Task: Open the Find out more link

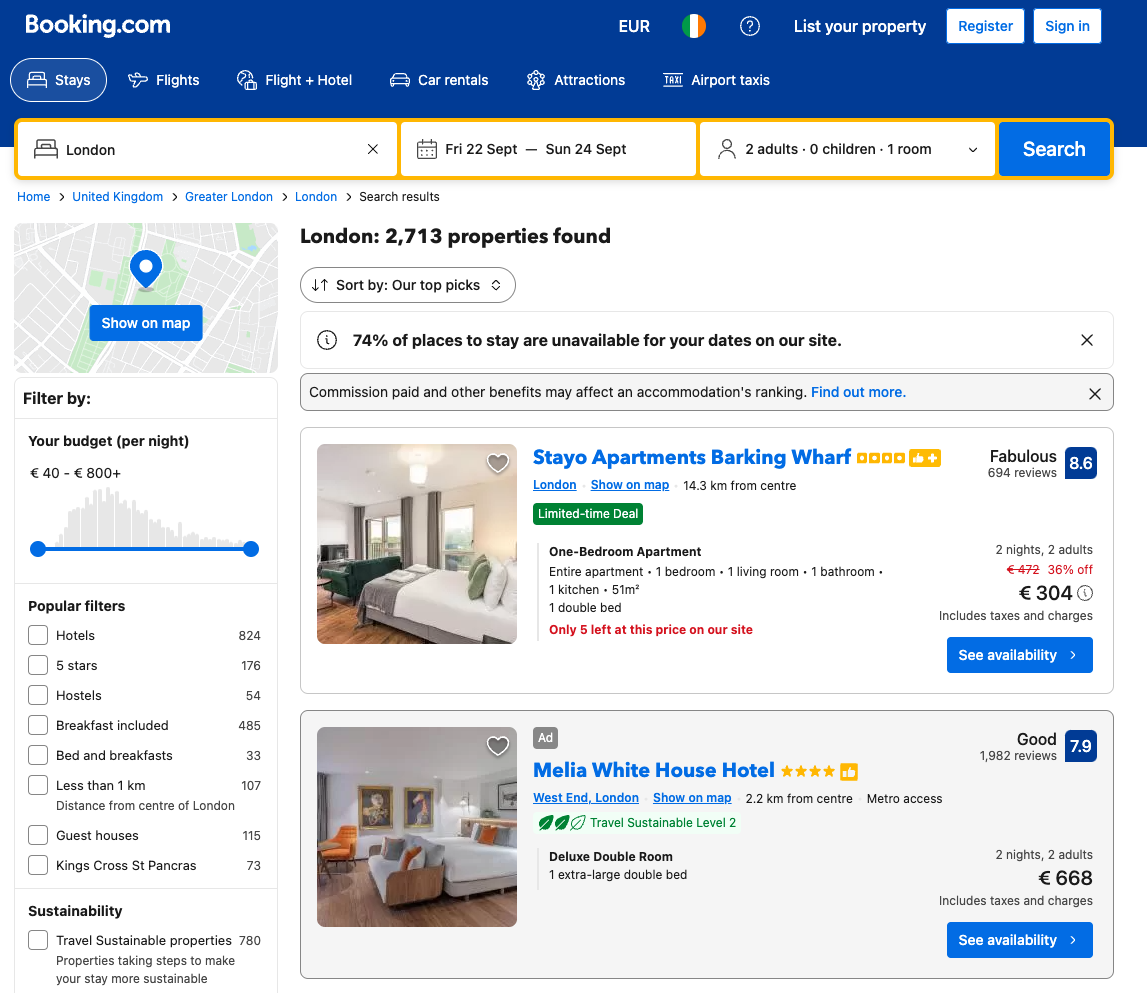Action: 858,392
